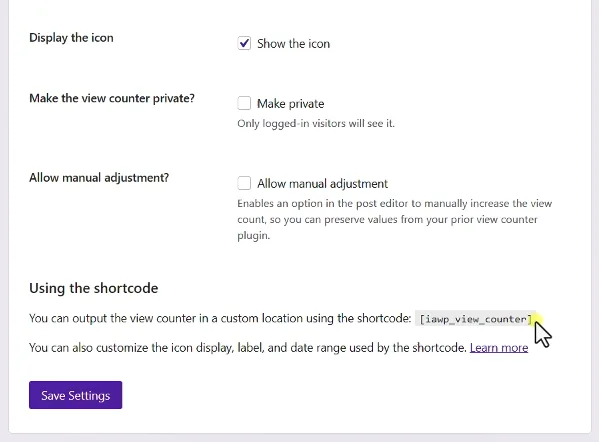The width and height of the screenshot is (599, 442).
Task: Click the word 'plugin.' ending the description
Action: [x=254, y=236]
